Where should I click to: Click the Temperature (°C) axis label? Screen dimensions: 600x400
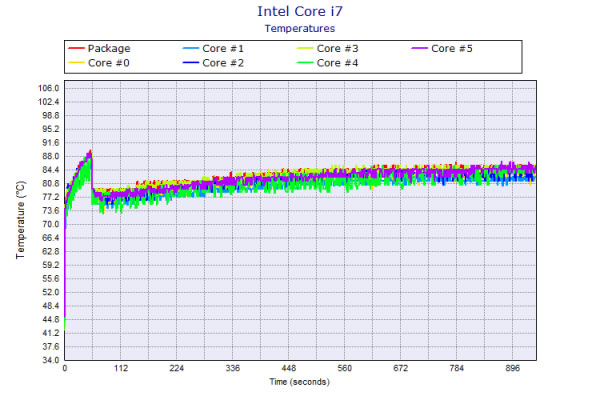[21, 220]
